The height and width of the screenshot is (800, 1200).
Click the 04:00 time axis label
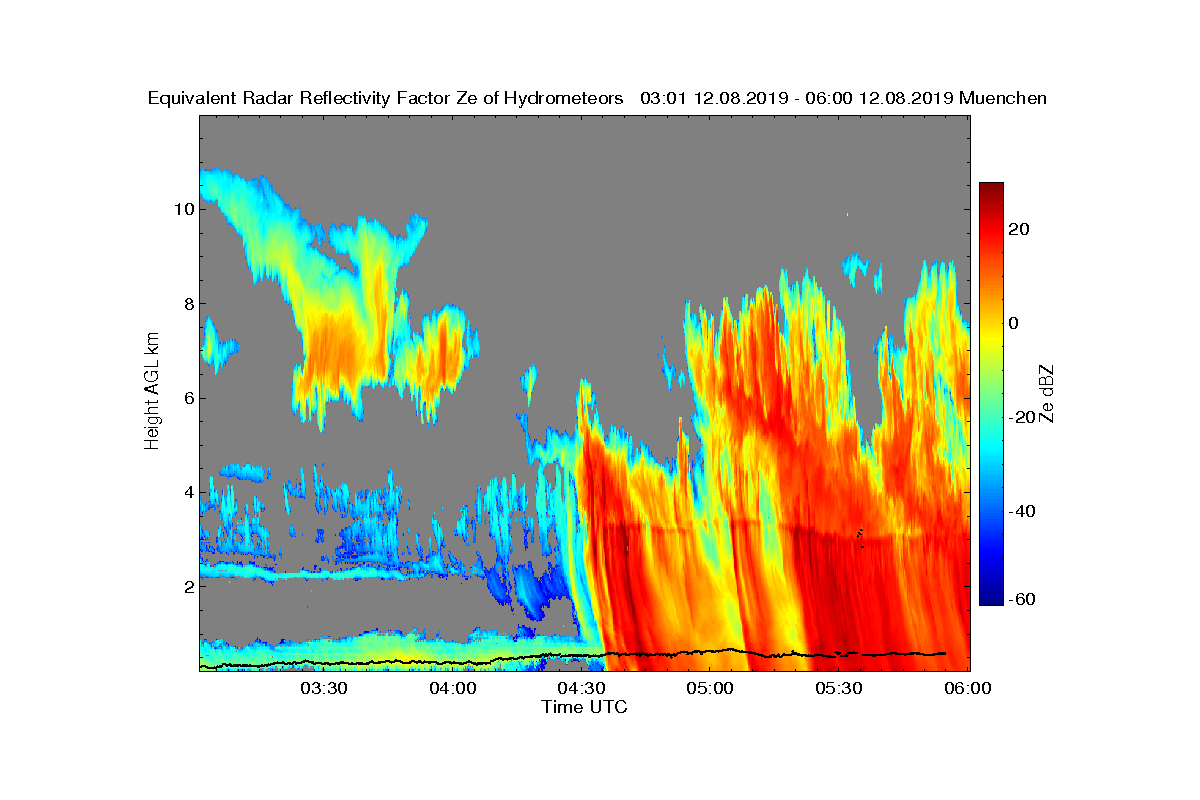[452, 689]
